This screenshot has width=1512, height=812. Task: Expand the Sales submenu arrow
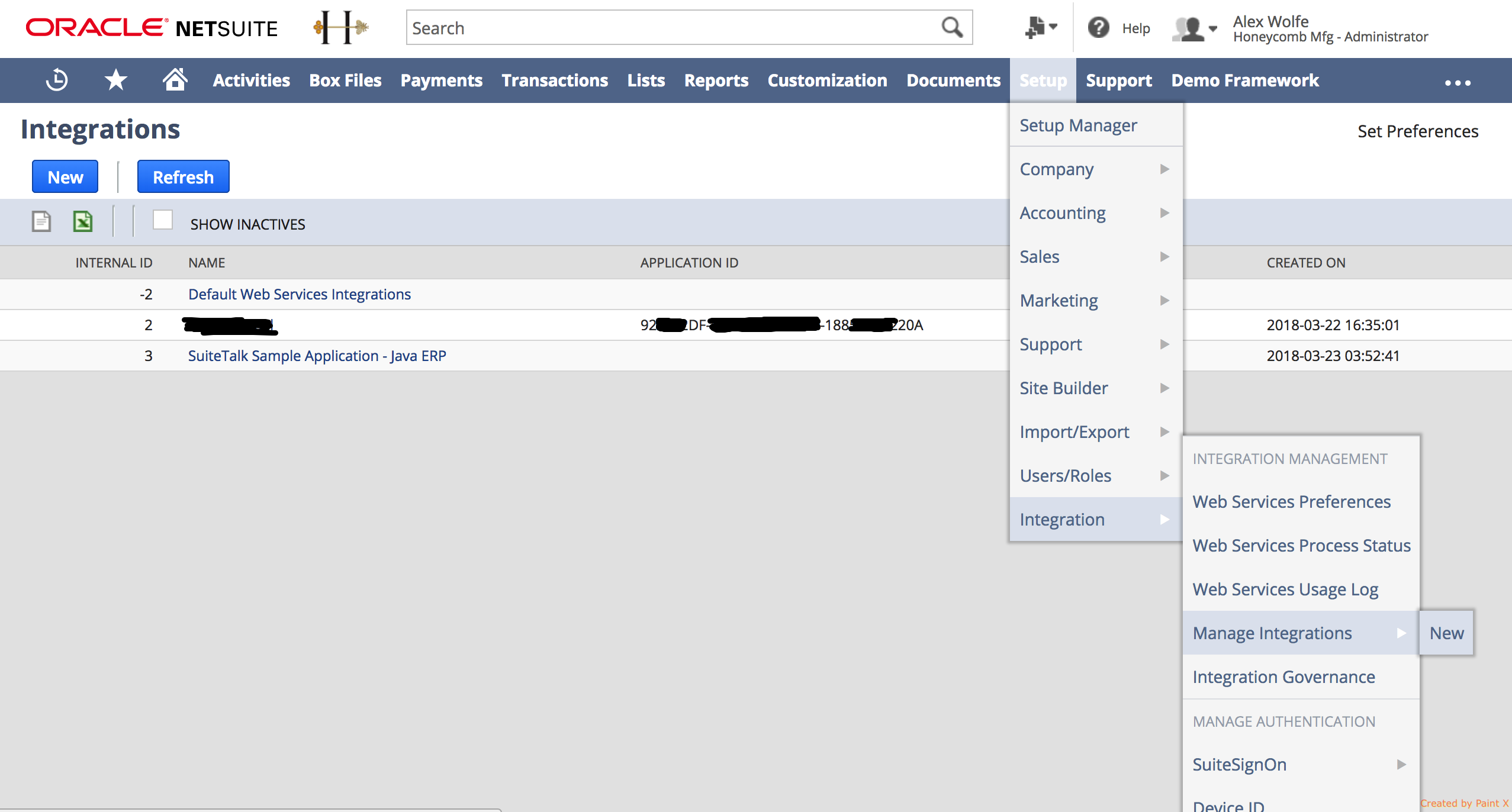(1164, 257)
